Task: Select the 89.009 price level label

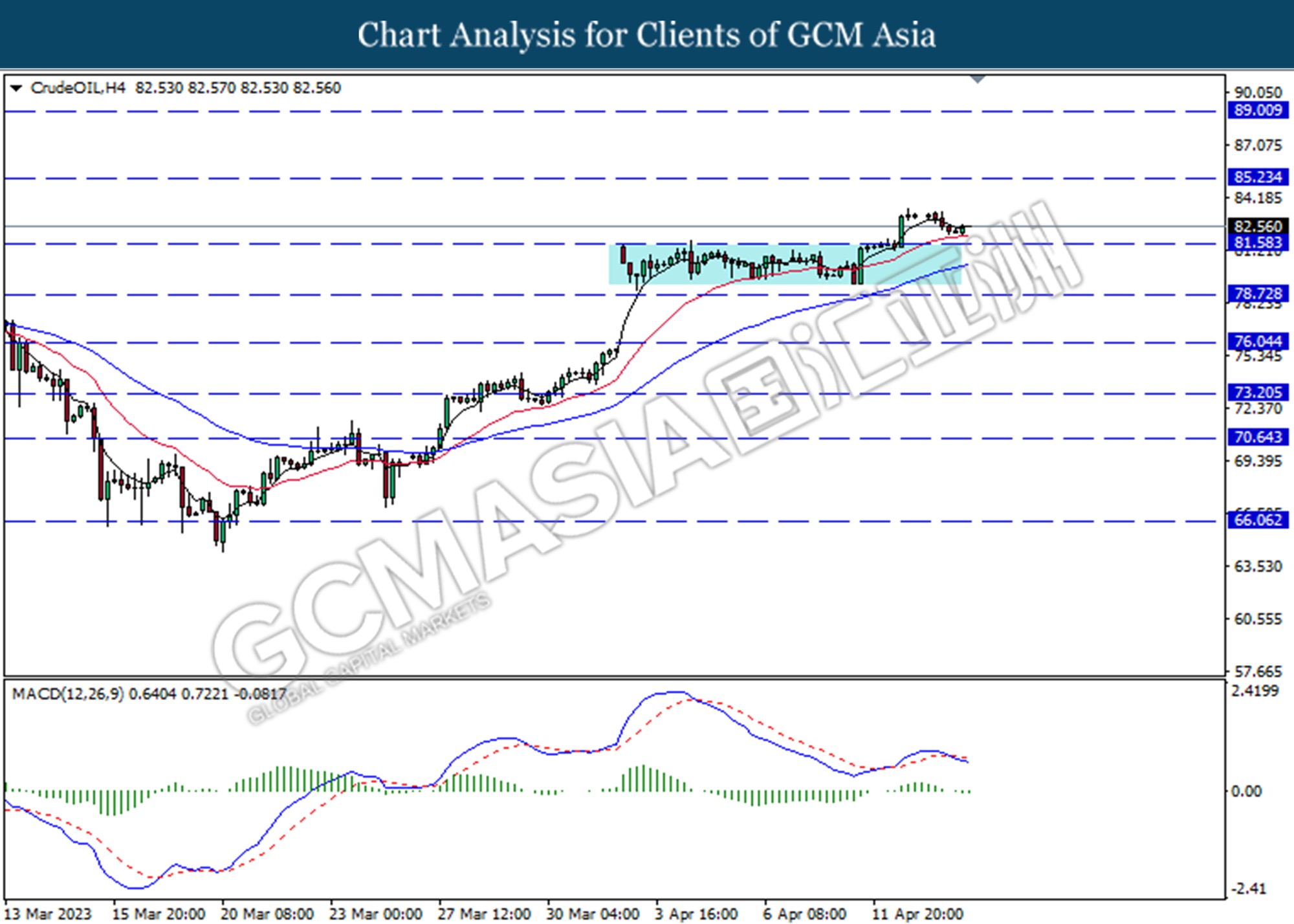Action: 1258,111
